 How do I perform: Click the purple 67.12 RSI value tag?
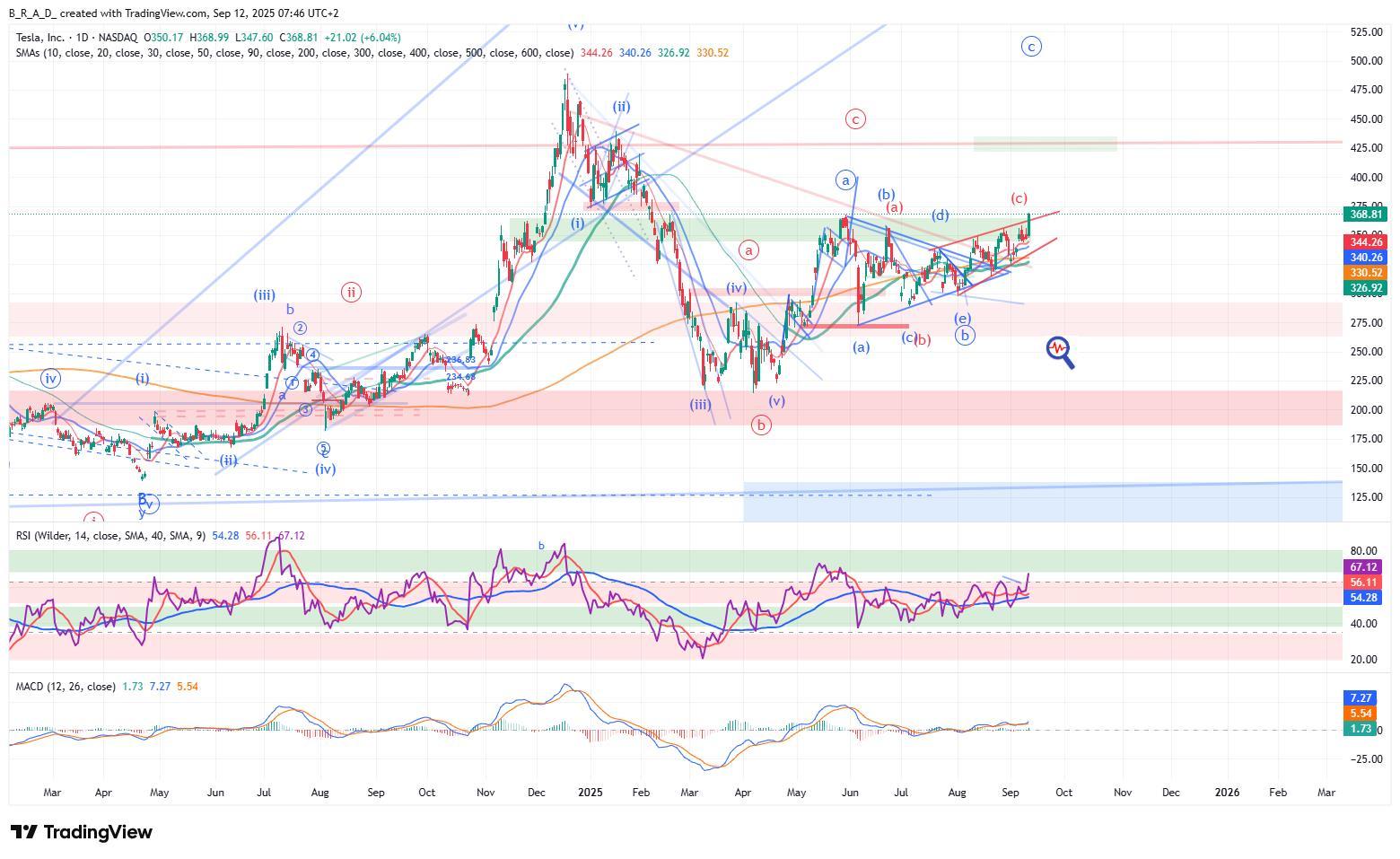[x=1362, y=567]
